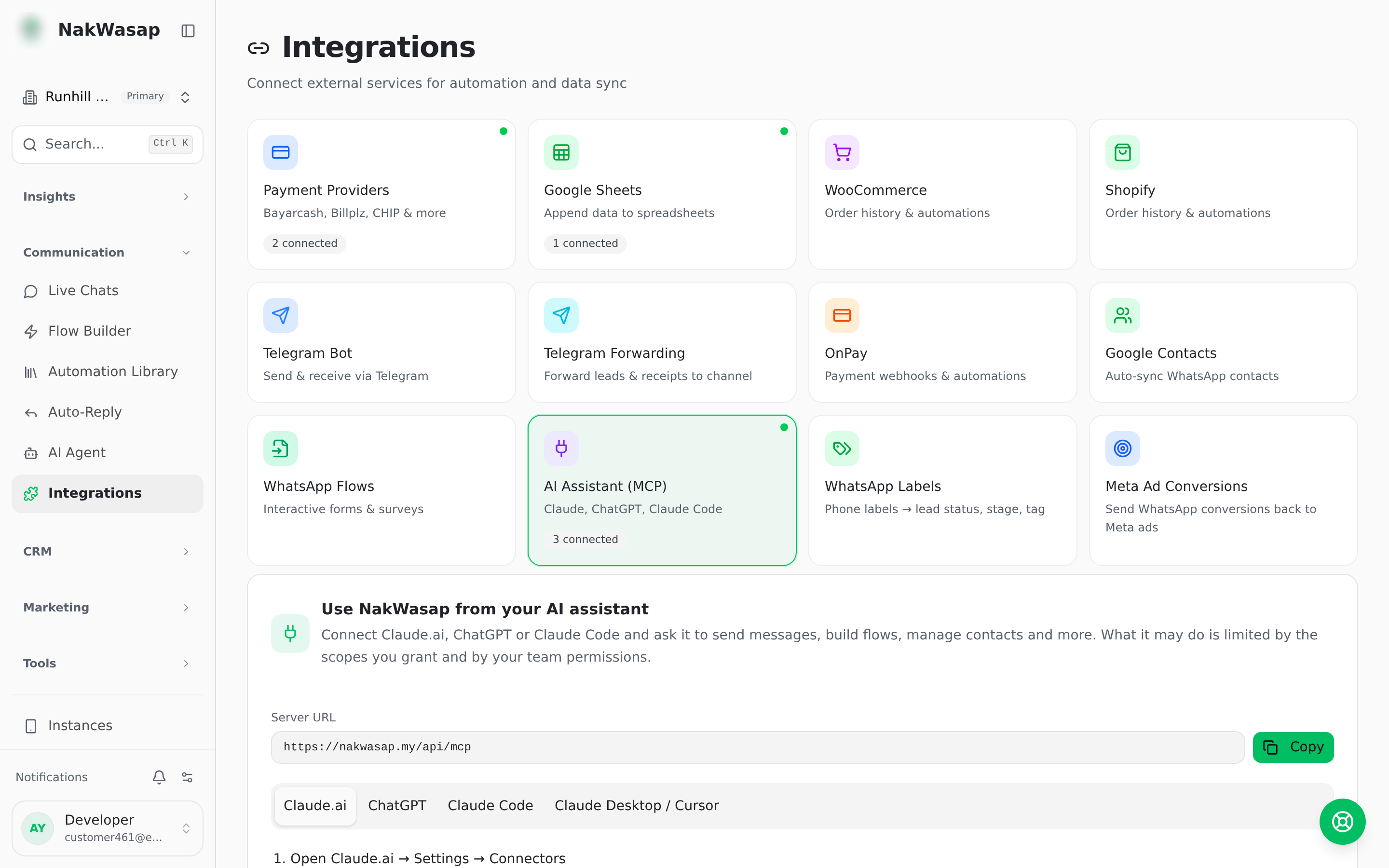This screenshot has width=1389, height=868.
Task: Click the Meta Ad Conversions target icon
Action: point(1122,448)
